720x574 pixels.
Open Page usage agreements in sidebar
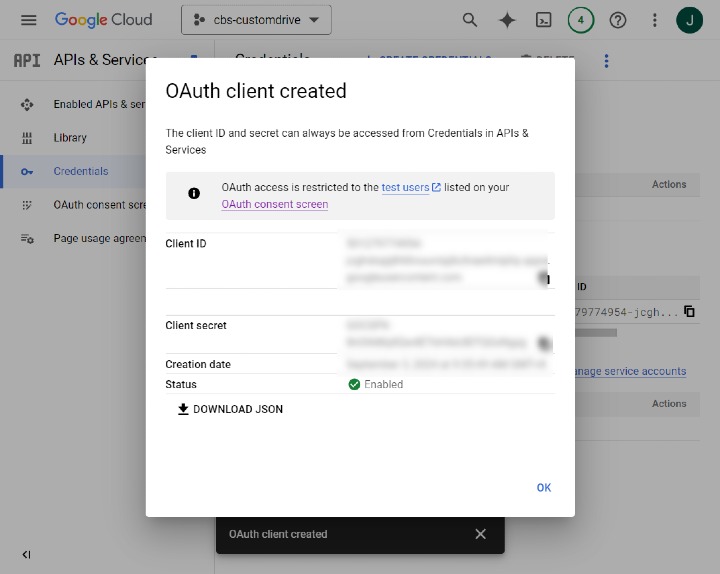coord(98,238)
